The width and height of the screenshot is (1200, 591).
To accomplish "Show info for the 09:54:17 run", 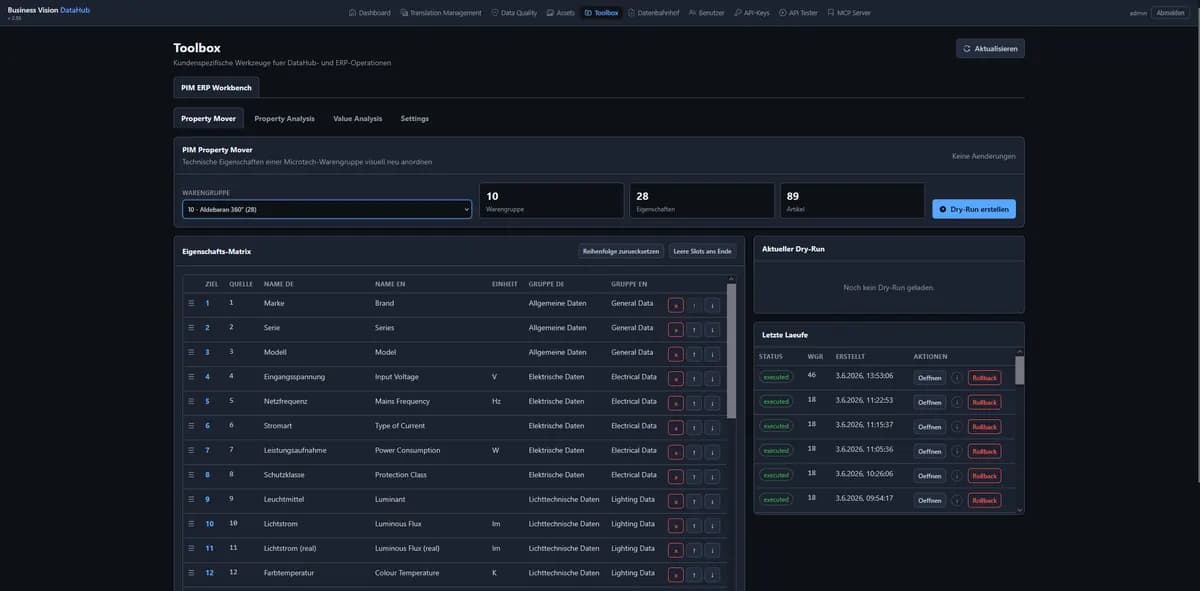I will [x=957, y=500].
